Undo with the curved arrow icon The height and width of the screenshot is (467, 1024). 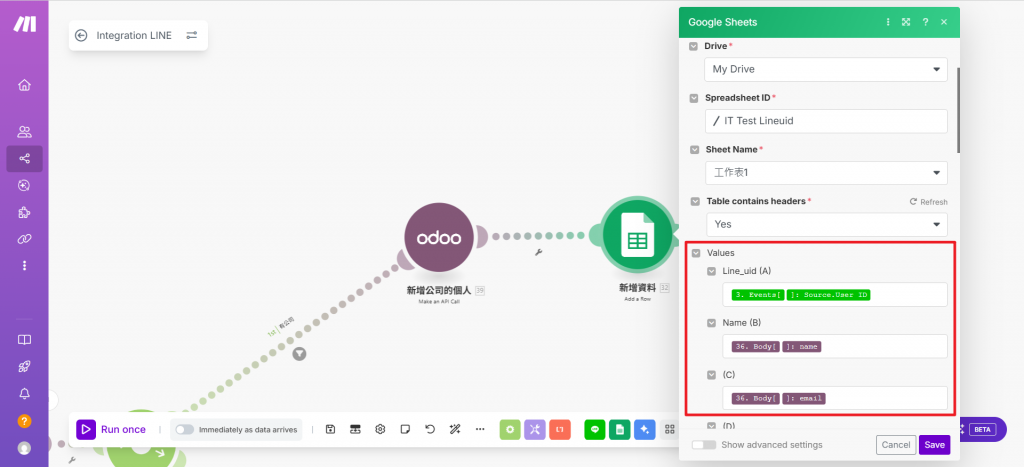pyautogui.click(x=430, y=429)
